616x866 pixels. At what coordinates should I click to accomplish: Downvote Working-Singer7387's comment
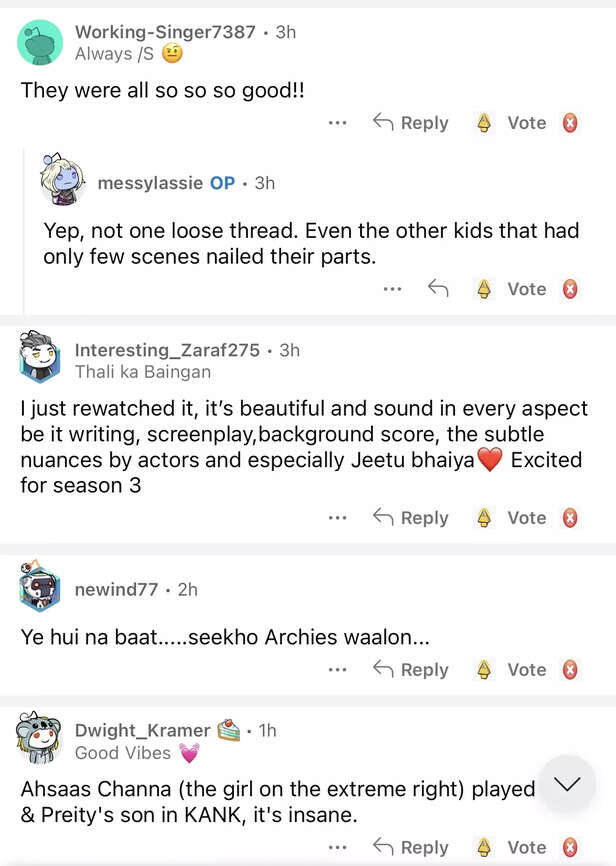[570, 123]
